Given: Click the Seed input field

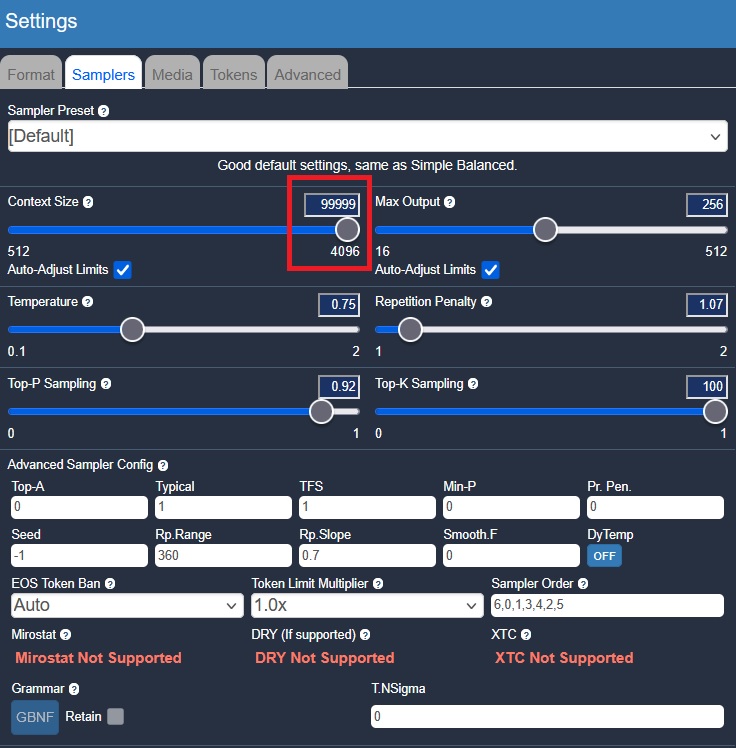Looking at the screenshot, I should (x=79, y=556).
